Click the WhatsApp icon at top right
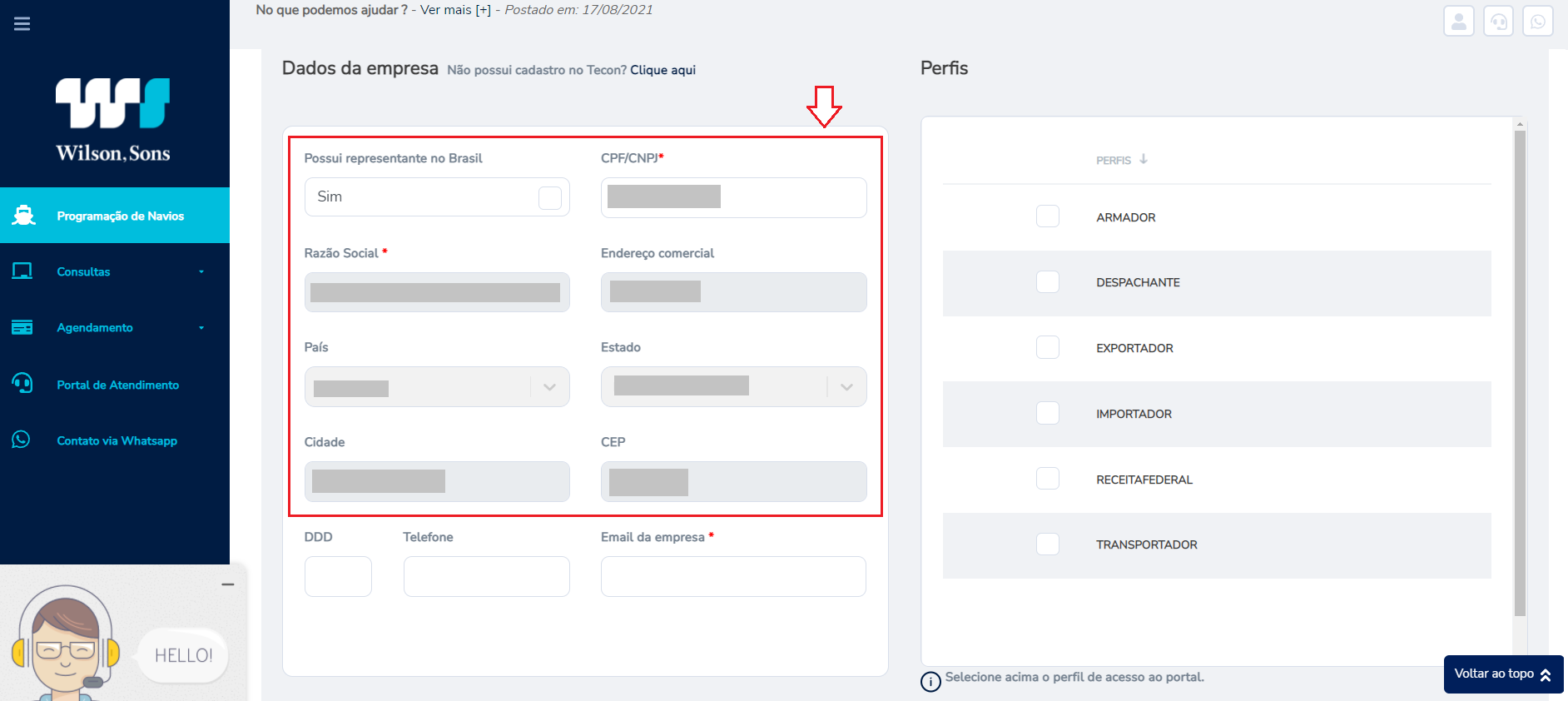This screenshot has width=1568, height=701. 1537,22
